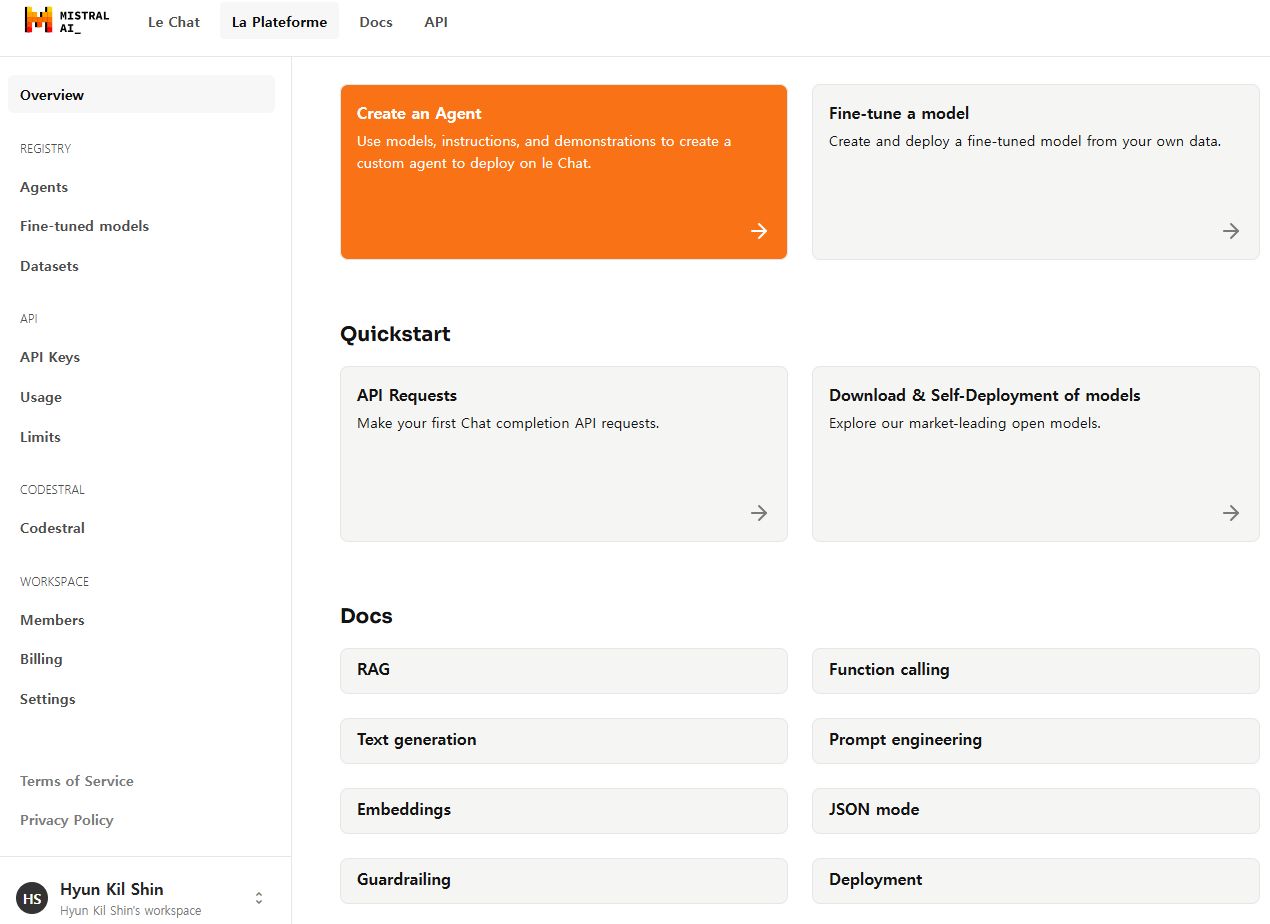Click the CODESTRAL sidebar section label
This screenshot has height=924, width=1270.
point(52,490)
